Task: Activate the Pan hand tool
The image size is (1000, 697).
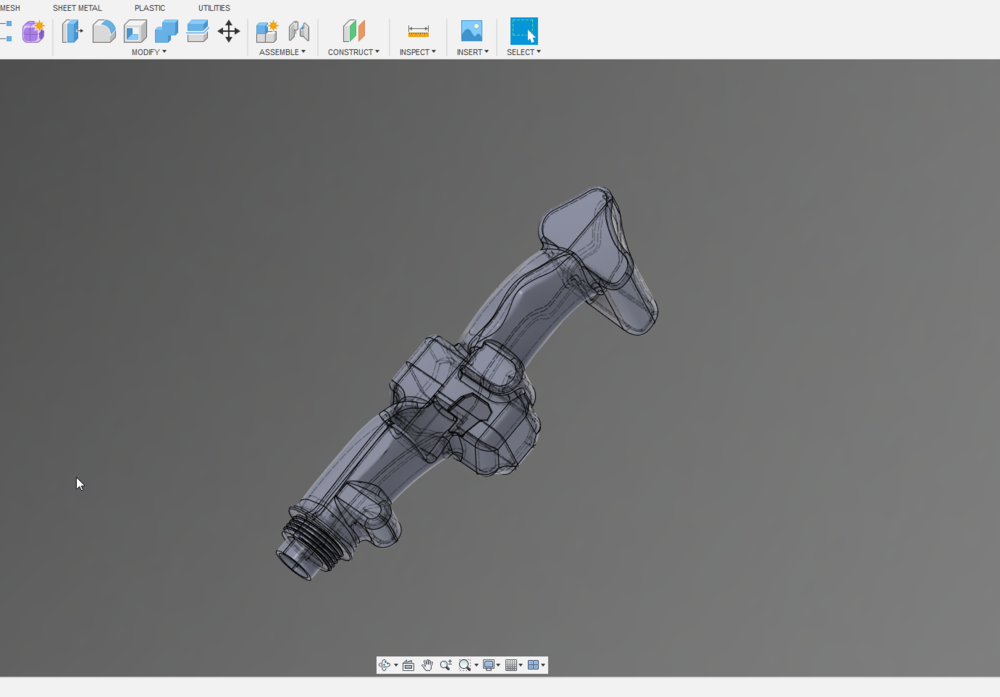Action: click(x=427, y=665)
